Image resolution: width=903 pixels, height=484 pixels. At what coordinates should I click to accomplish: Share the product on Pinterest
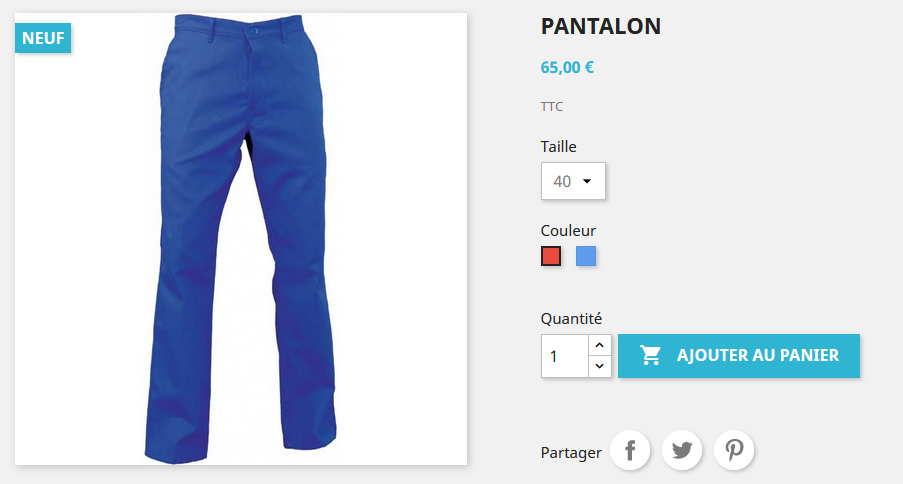(734, 450)
